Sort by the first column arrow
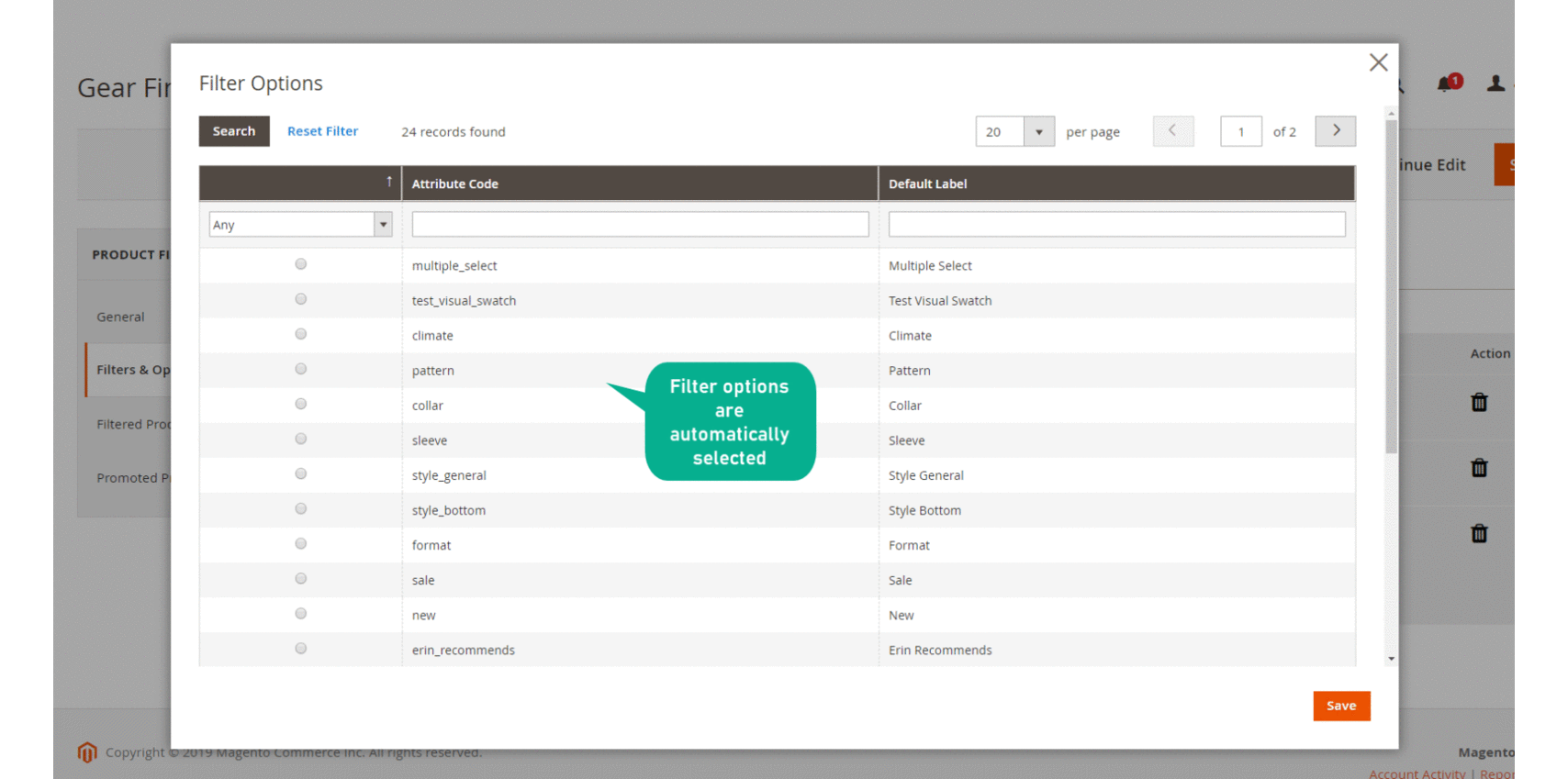1568x779 pixels. 389,182
